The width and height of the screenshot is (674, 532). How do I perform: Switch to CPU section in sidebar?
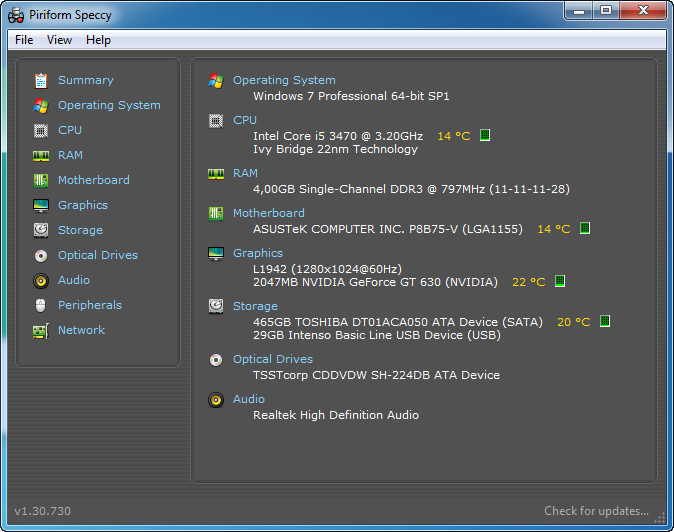[70, 130]
